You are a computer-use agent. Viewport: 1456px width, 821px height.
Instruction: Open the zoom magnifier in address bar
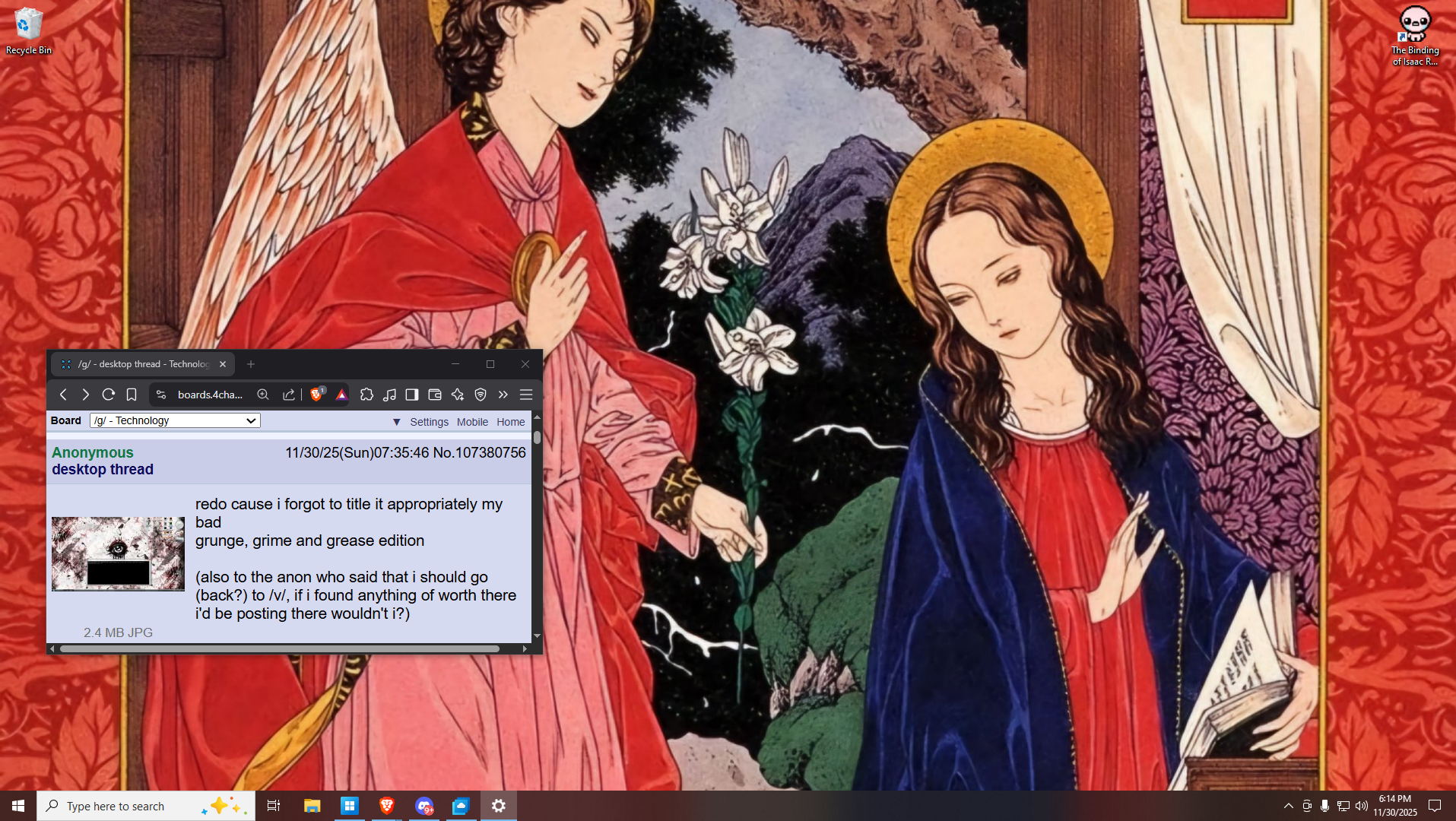263,395
